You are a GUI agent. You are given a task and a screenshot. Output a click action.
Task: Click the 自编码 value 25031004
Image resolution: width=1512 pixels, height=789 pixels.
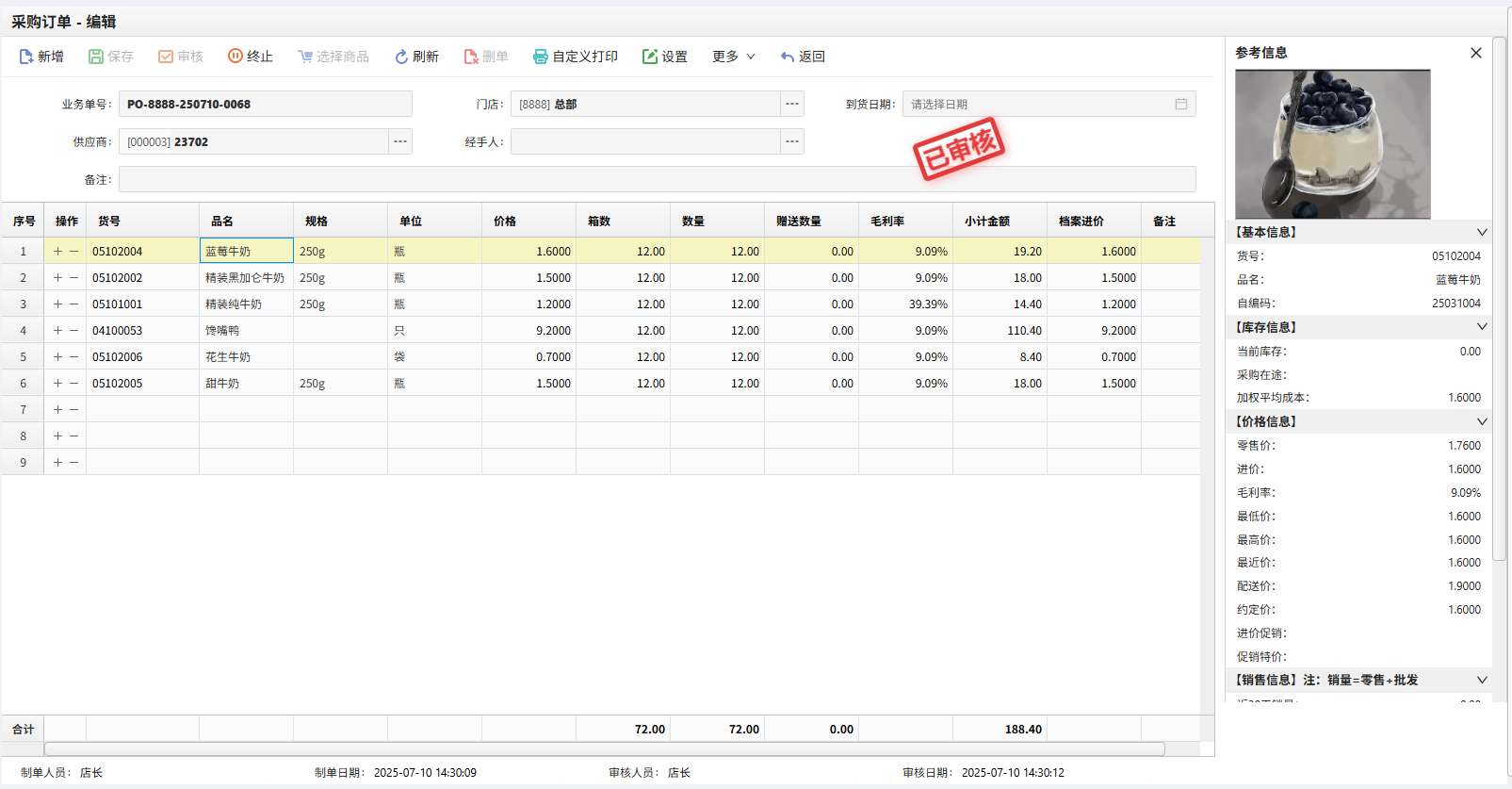click(1456, 304)
